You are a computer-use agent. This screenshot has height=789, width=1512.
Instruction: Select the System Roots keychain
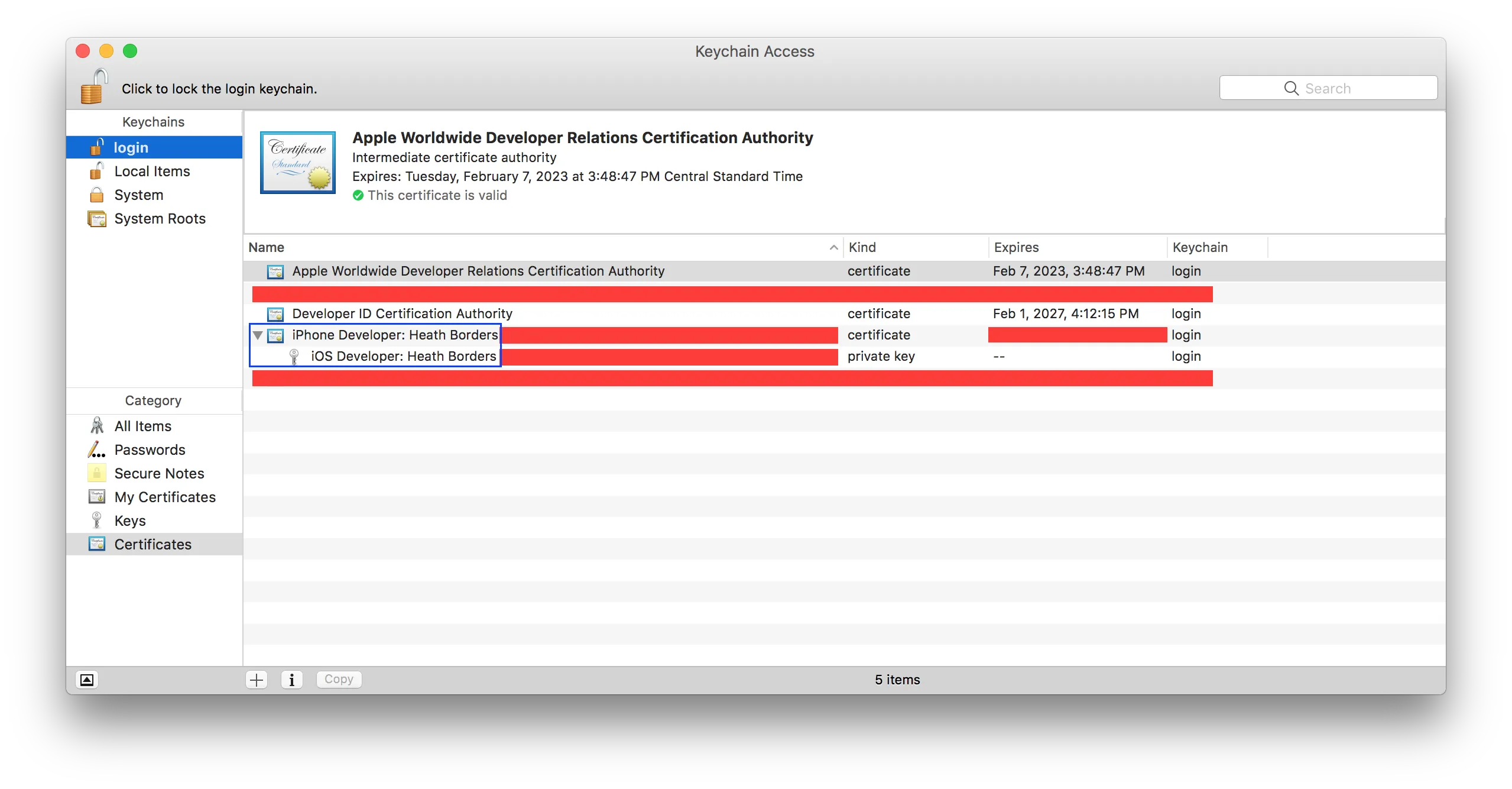pos(160,219)
